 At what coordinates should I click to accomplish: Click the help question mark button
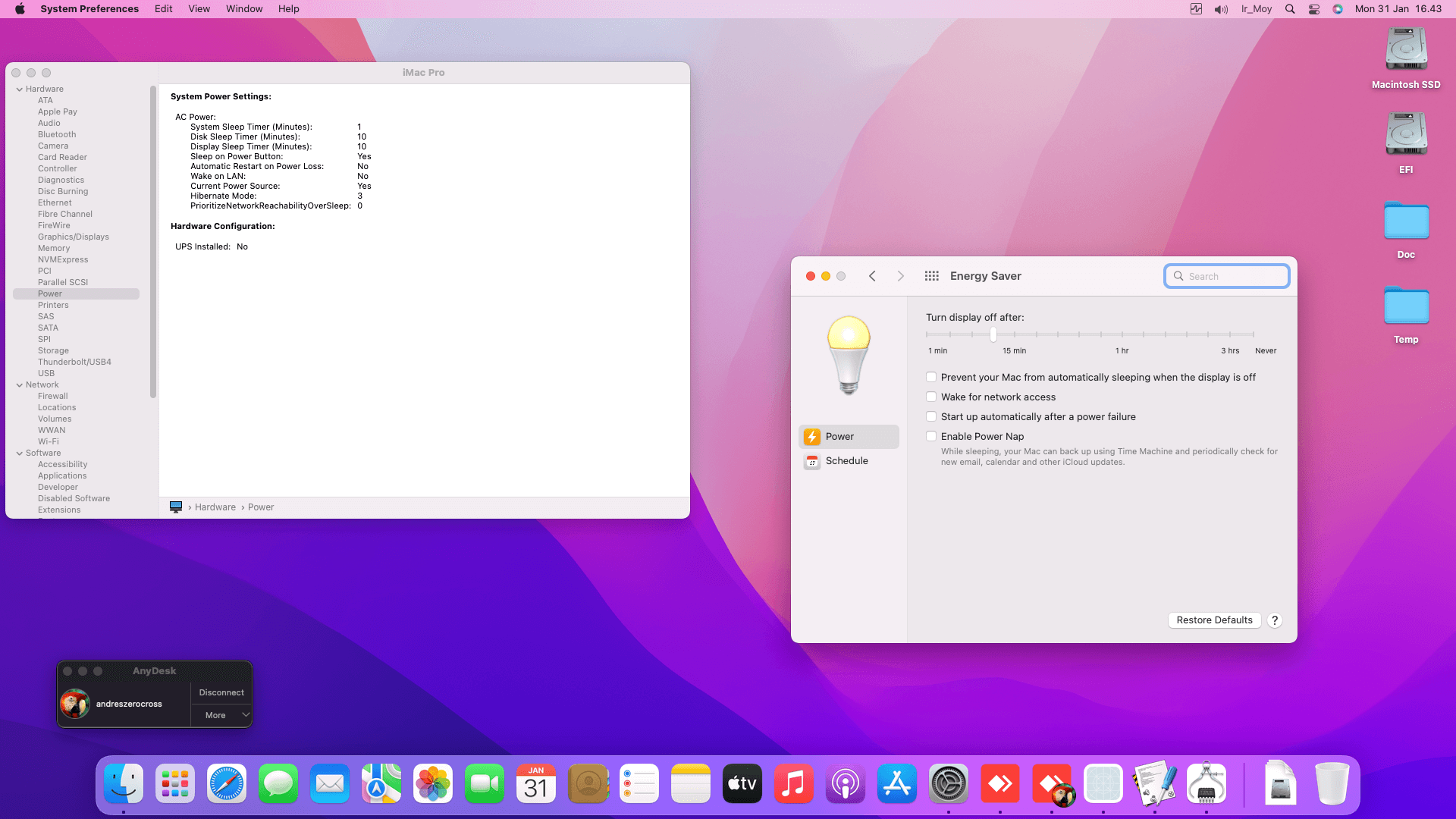point(1275,620)
